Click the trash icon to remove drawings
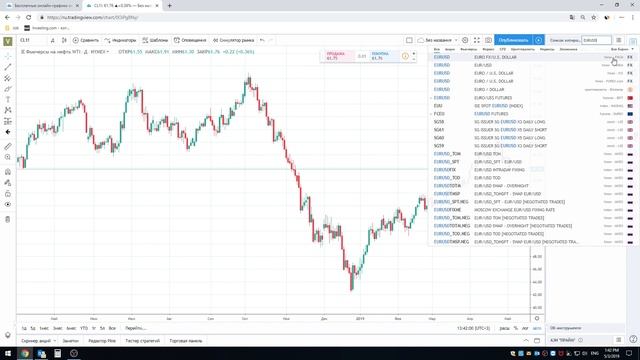Screen dimensions: 640x360 click(8, 219)
